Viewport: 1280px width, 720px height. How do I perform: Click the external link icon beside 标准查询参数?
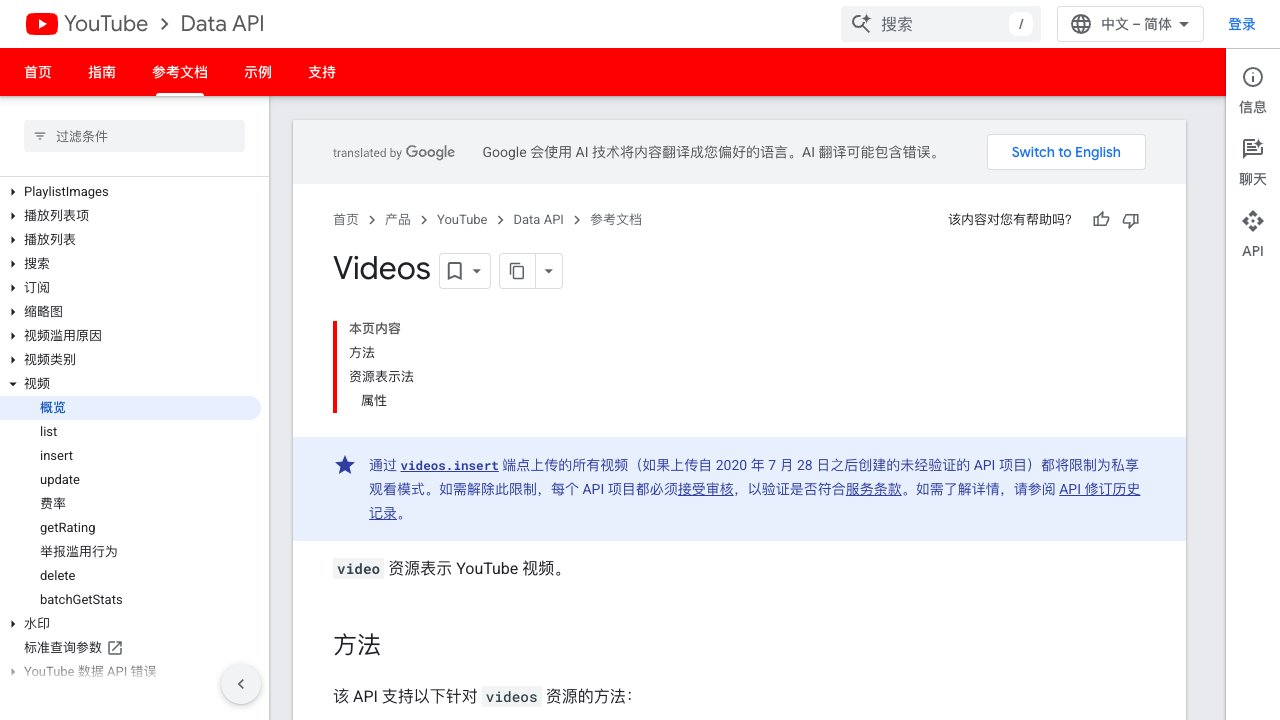(x=115, y=648)
